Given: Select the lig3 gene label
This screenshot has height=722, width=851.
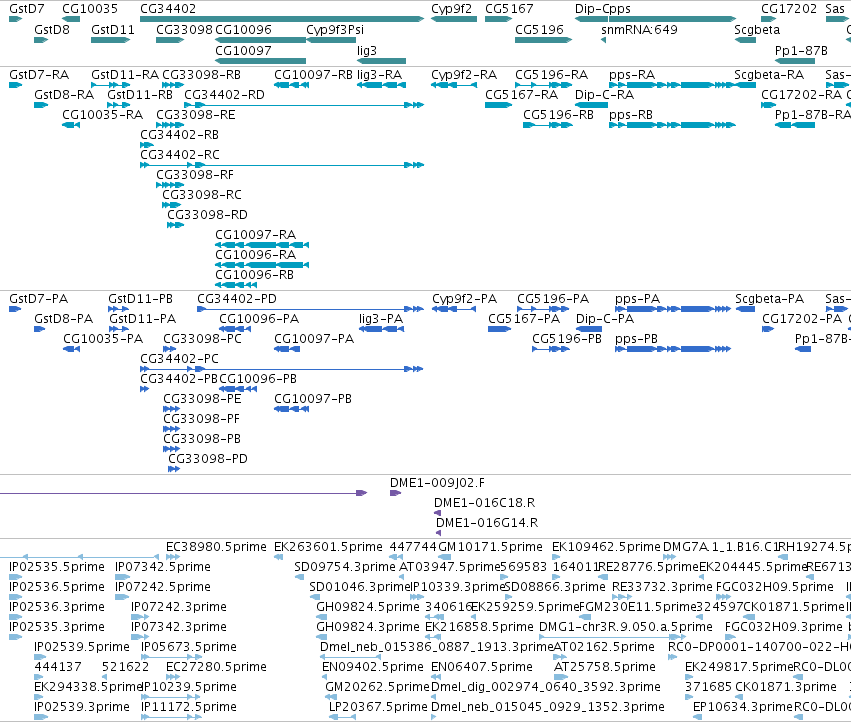Looking at the screenshot, I should (367, 50).
